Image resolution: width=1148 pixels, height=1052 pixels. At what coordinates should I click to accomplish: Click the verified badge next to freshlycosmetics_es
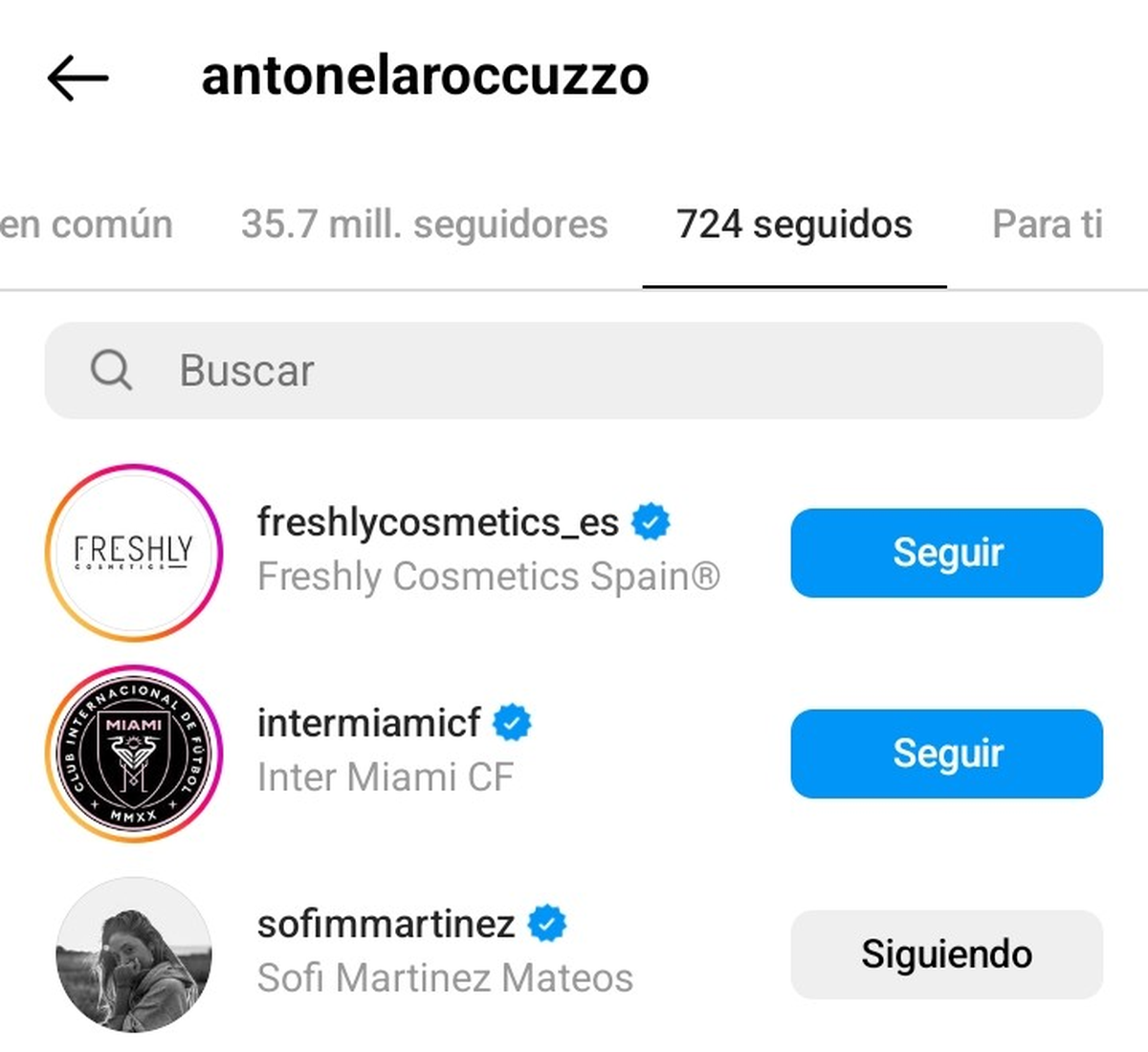pos(652,520)
